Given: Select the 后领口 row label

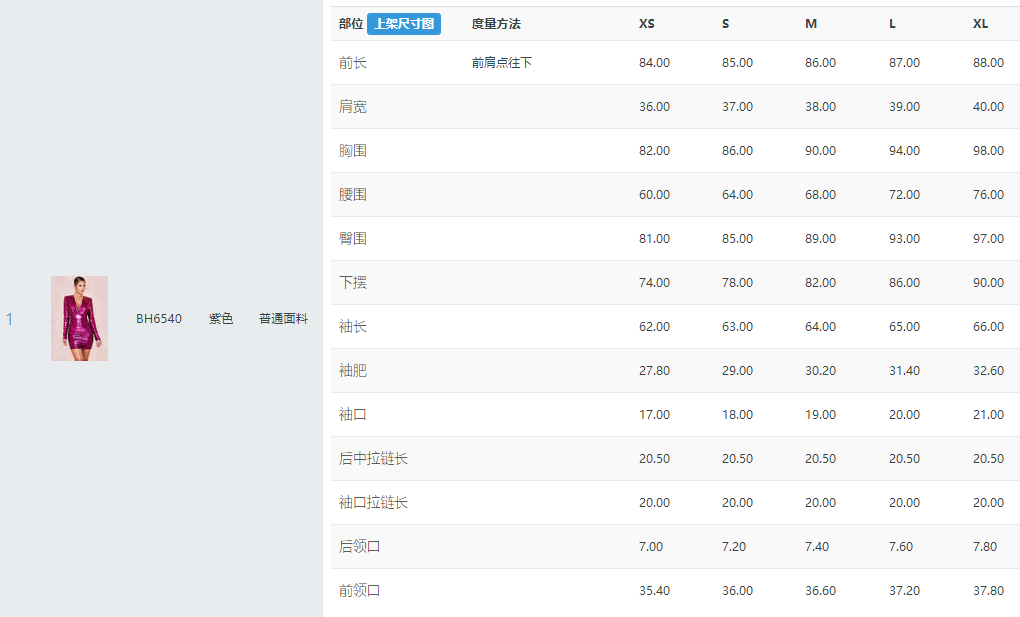Looking at the screenshot, I should [359, 547].
